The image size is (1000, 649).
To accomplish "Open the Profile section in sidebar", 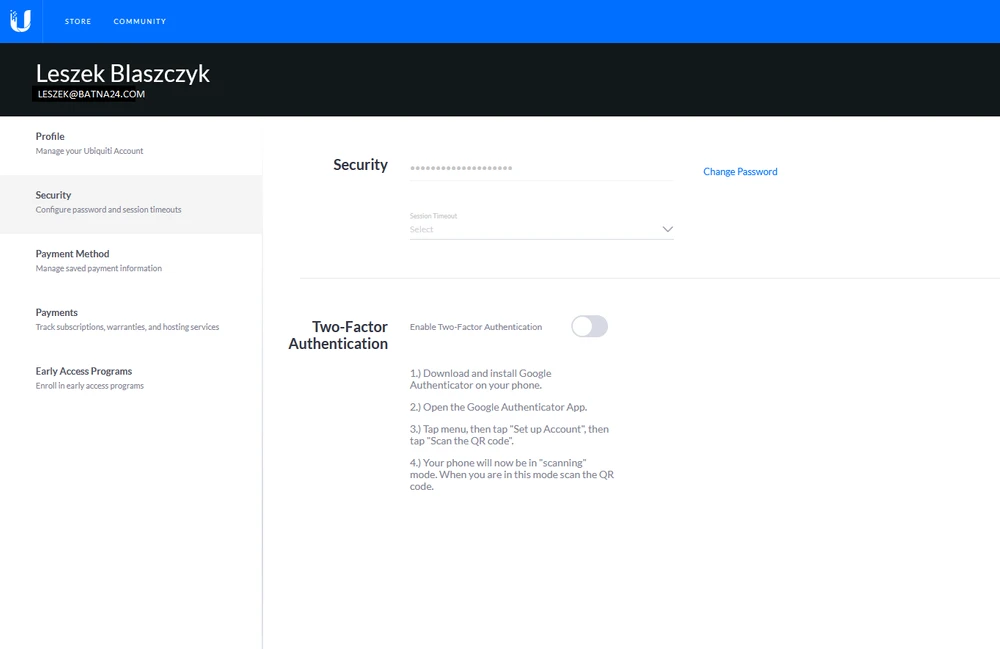I will point(50,137).
